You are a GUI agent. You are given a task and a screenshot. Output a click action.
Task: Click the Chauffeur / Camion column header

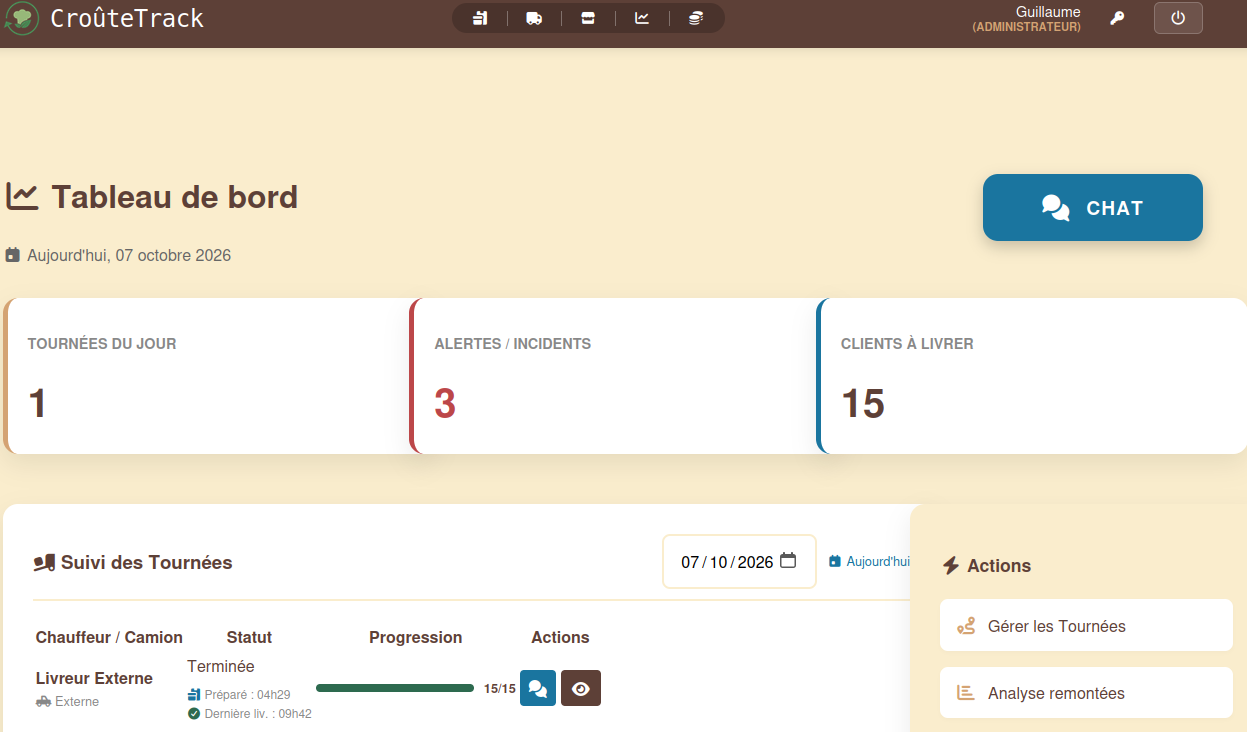point(109,637)
